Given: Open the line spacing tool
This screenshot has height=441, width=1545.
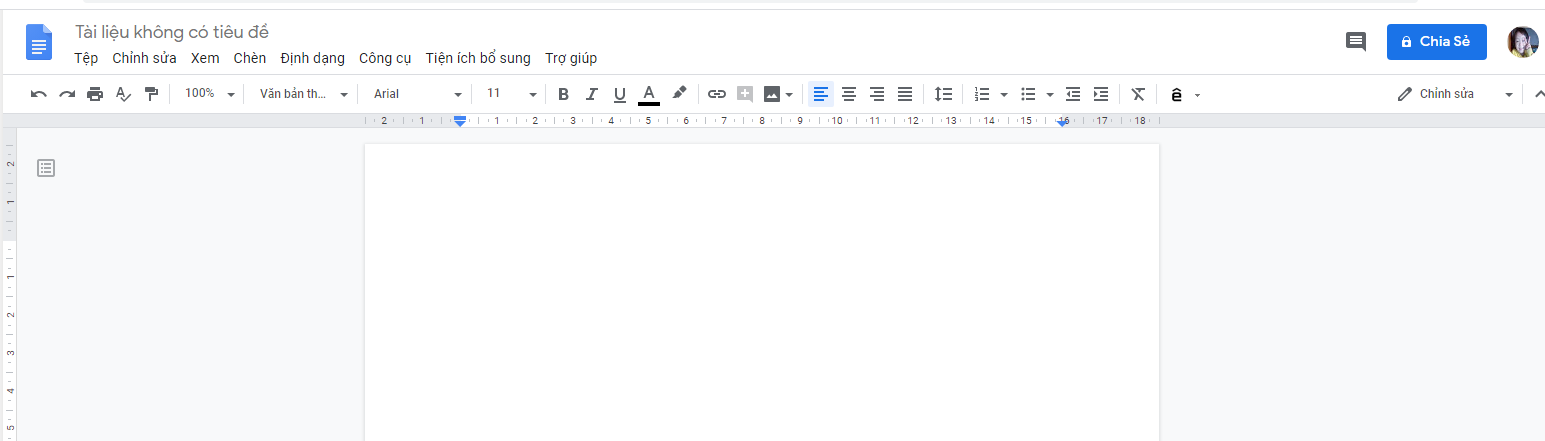Looking at the screenshot, I should click(943, 94).
